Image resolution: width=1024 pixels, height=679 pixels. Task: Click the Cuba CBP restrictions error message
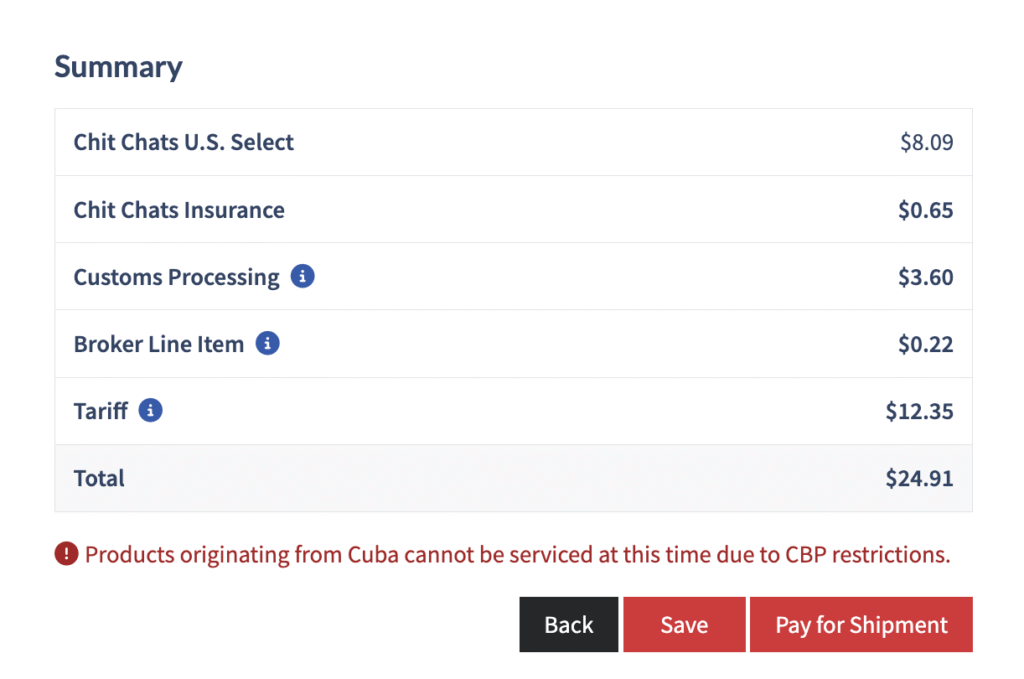pos(517,554)
